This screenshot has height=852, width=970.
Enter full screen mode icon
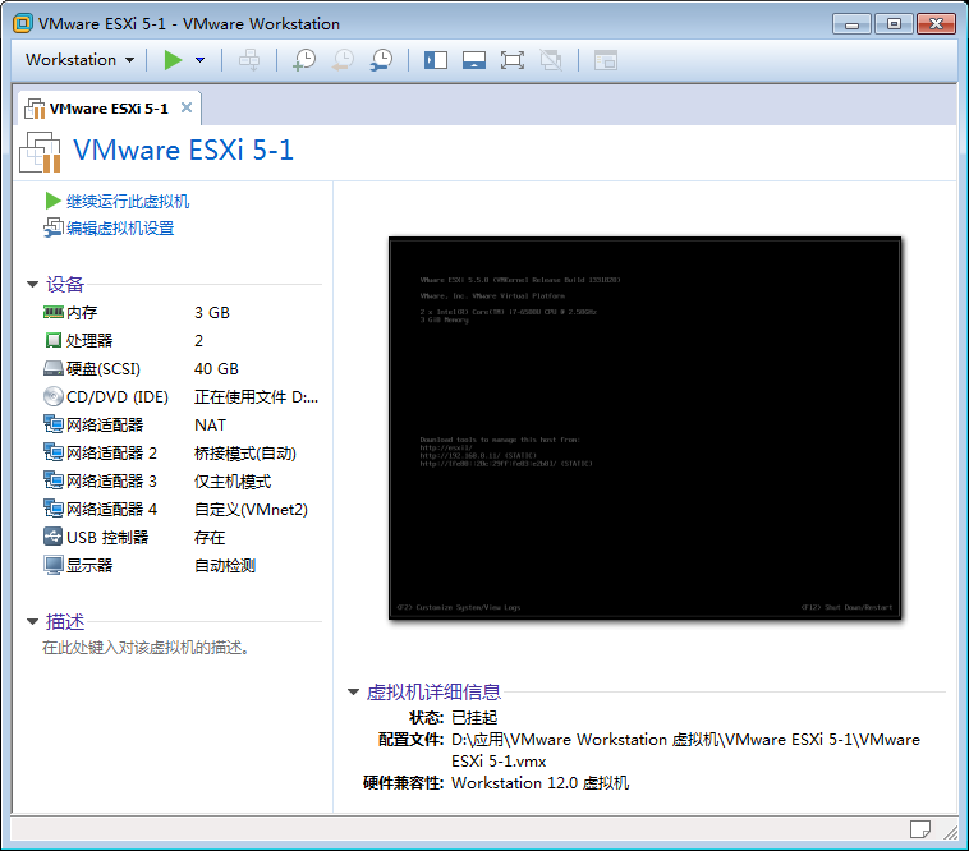point(512,60)
